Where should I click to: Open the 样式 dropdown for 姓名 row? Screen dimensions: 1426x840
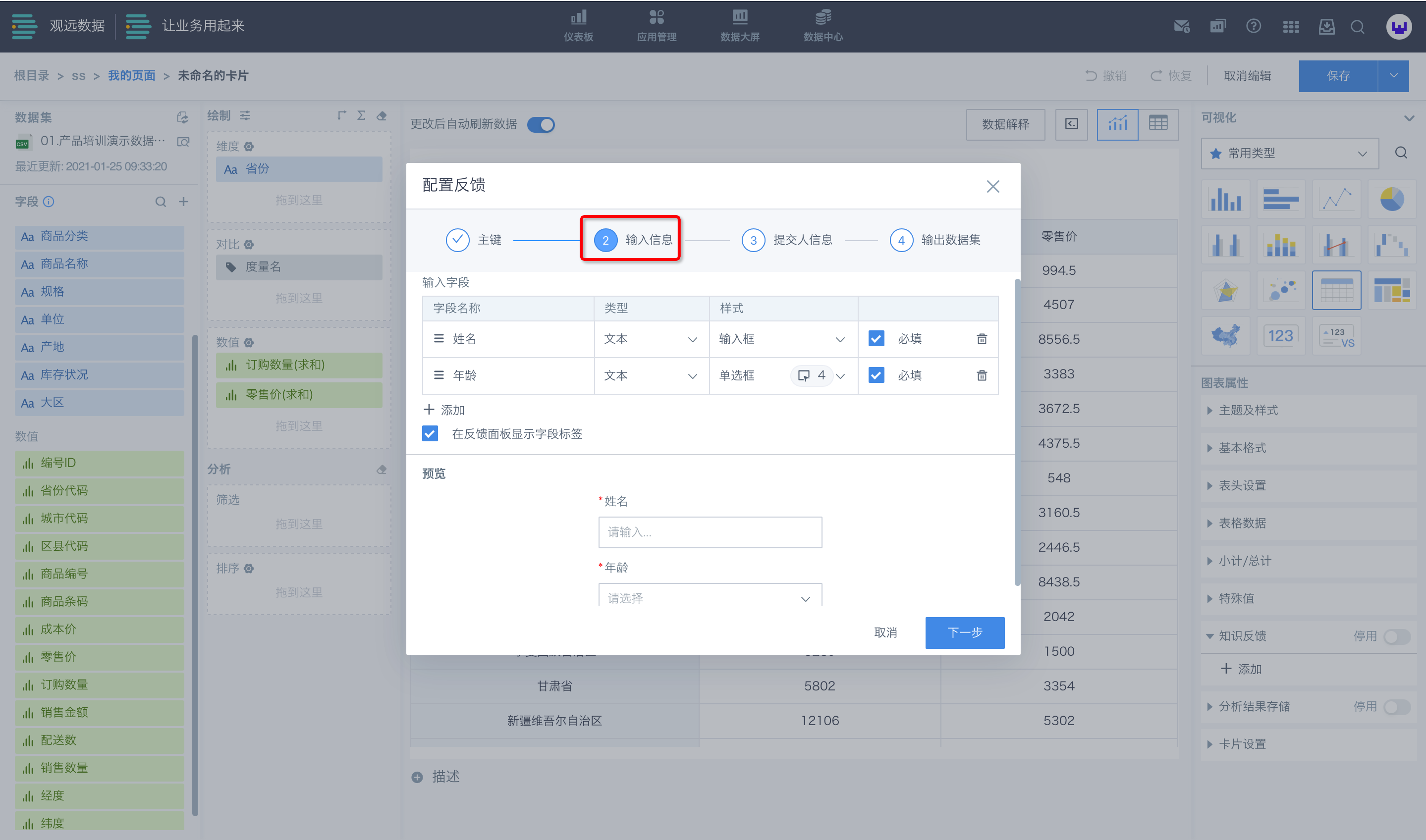[x=782, y=339]
